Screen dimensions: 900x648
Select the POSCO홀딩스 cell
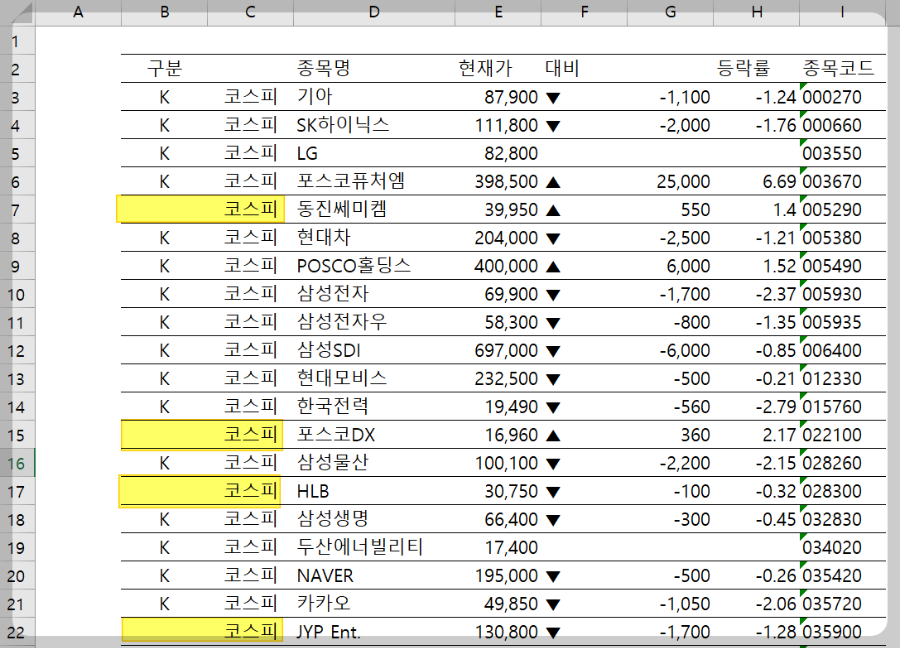pyautogui.click(x=374, y=266)
